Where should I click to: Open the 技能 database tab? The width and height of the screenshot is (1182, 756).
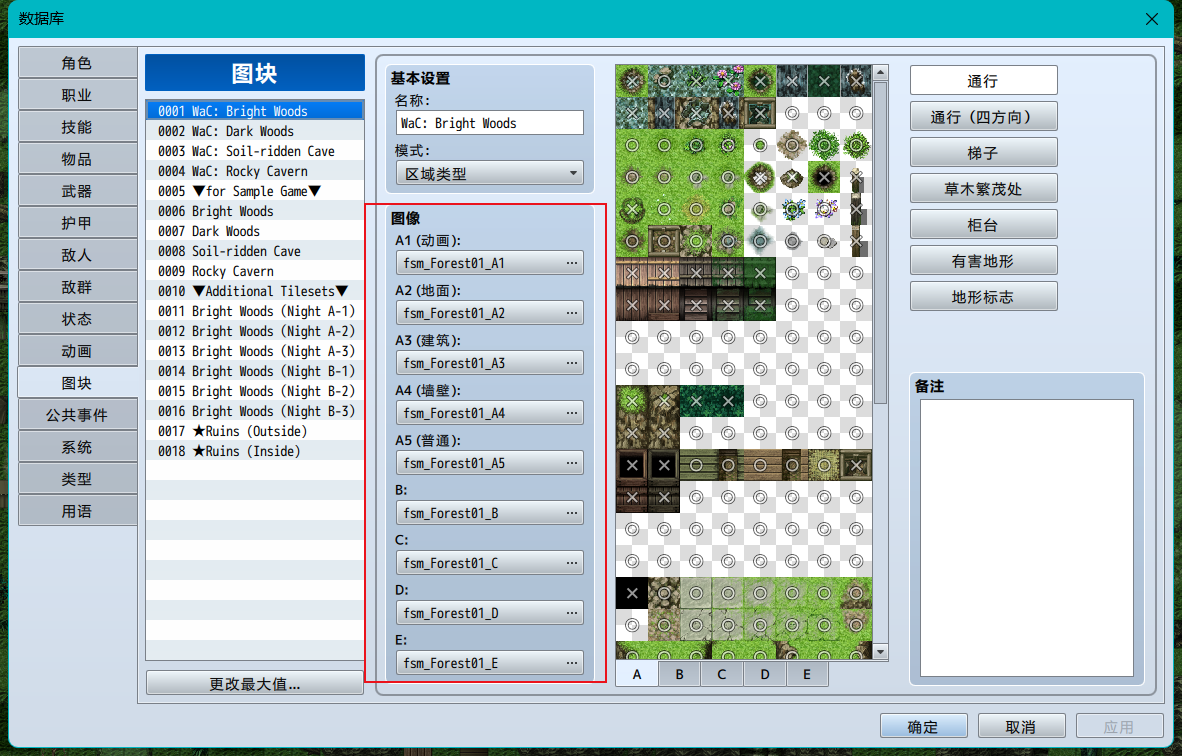77,127
